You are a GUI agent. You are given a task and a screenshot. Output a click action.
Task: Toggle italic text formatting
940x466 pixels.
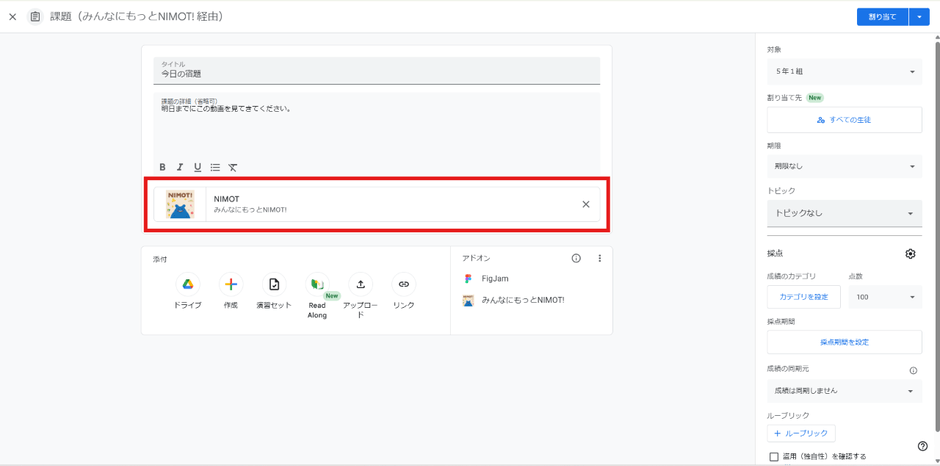pos(180,168)
